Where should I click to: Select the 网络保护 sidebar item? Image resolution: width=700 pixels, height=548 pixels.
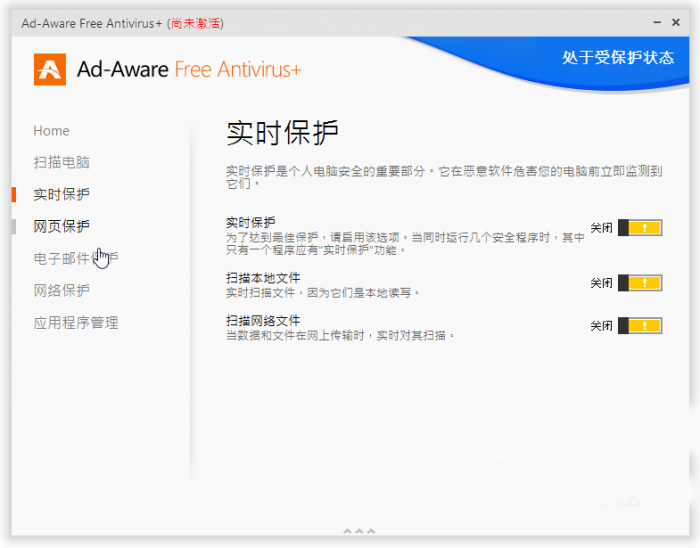tap(61, 290)
